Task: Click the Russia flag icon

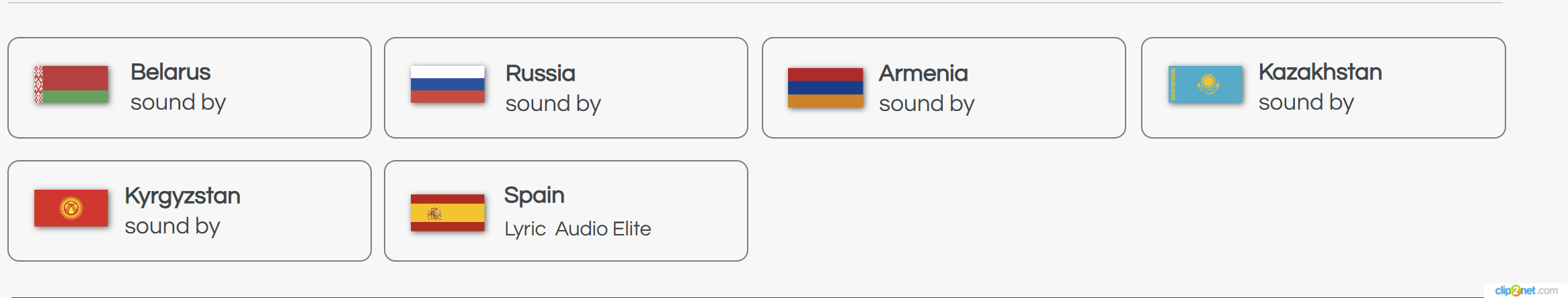Action: coord(447,85)
